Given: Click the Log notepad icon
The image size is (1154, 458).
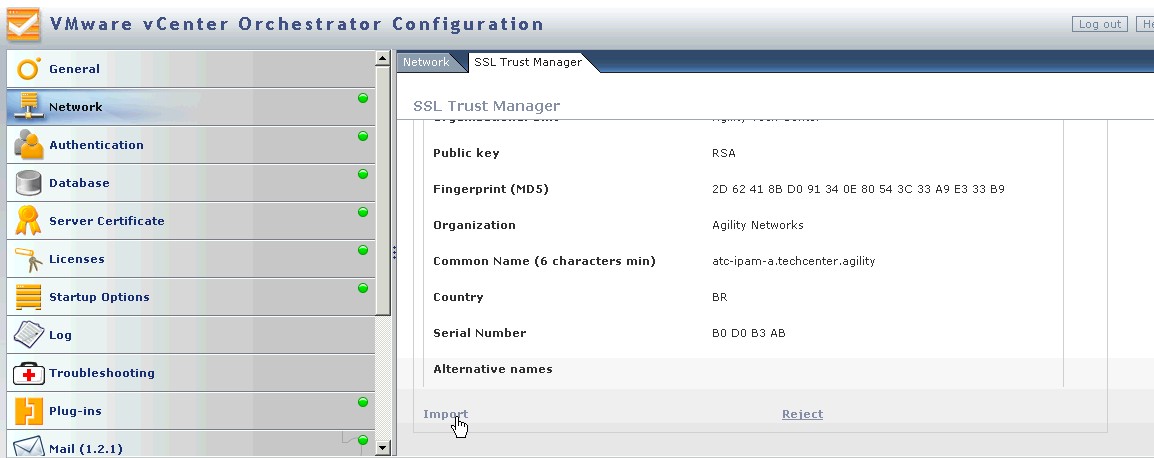Looking at the screenshot, I should click(28, 335).
